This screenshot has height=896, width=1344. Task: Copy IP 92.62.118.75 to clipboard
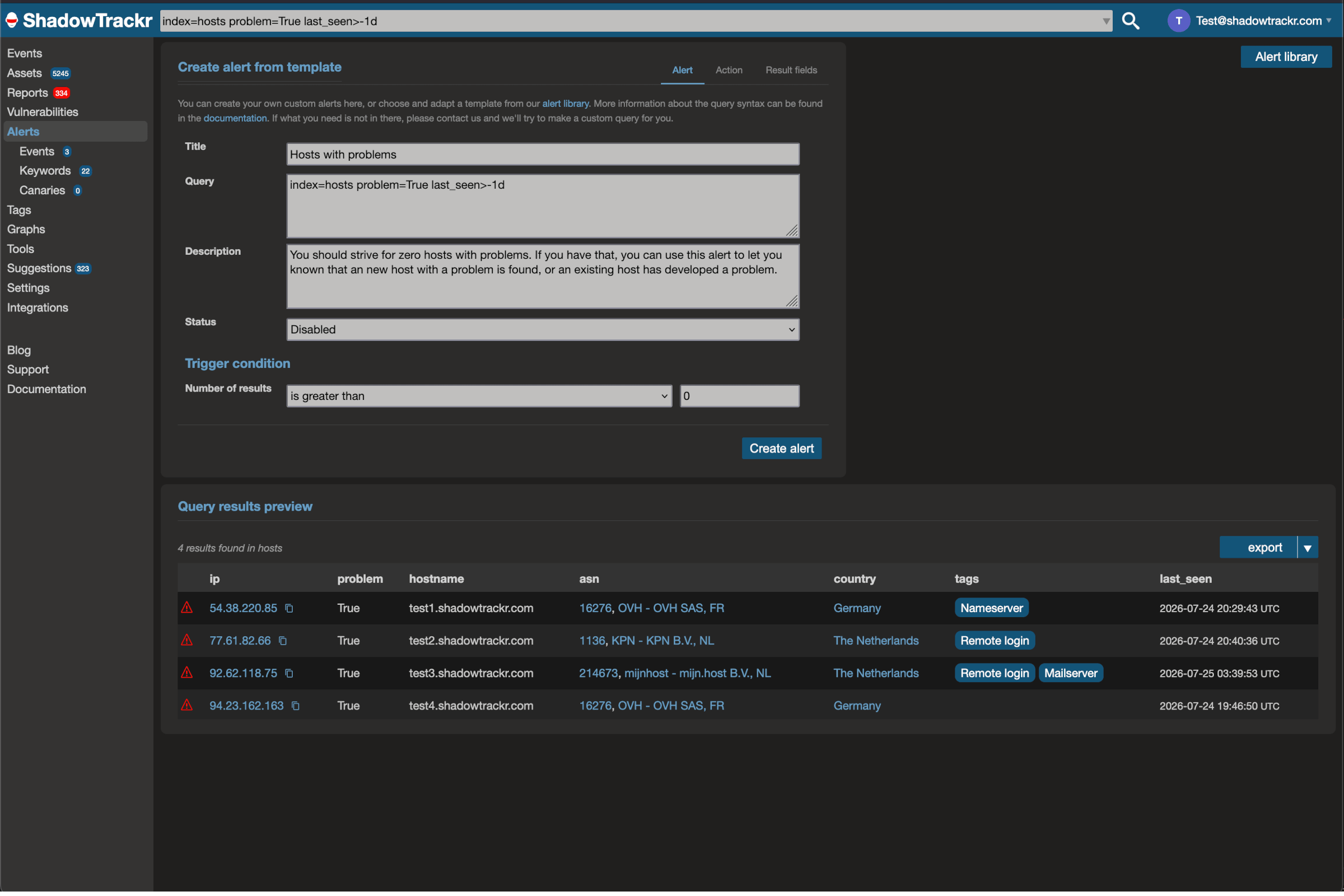289,673
